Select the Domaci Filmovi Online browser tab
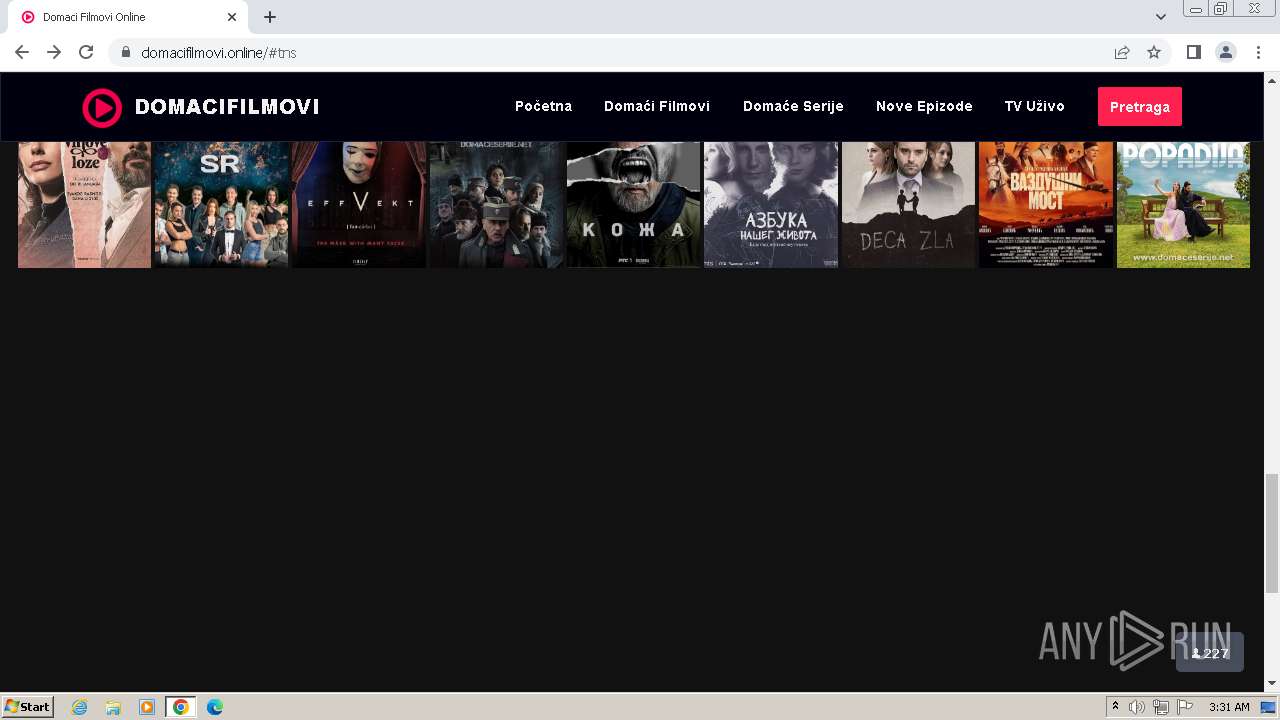 (130, 17)
